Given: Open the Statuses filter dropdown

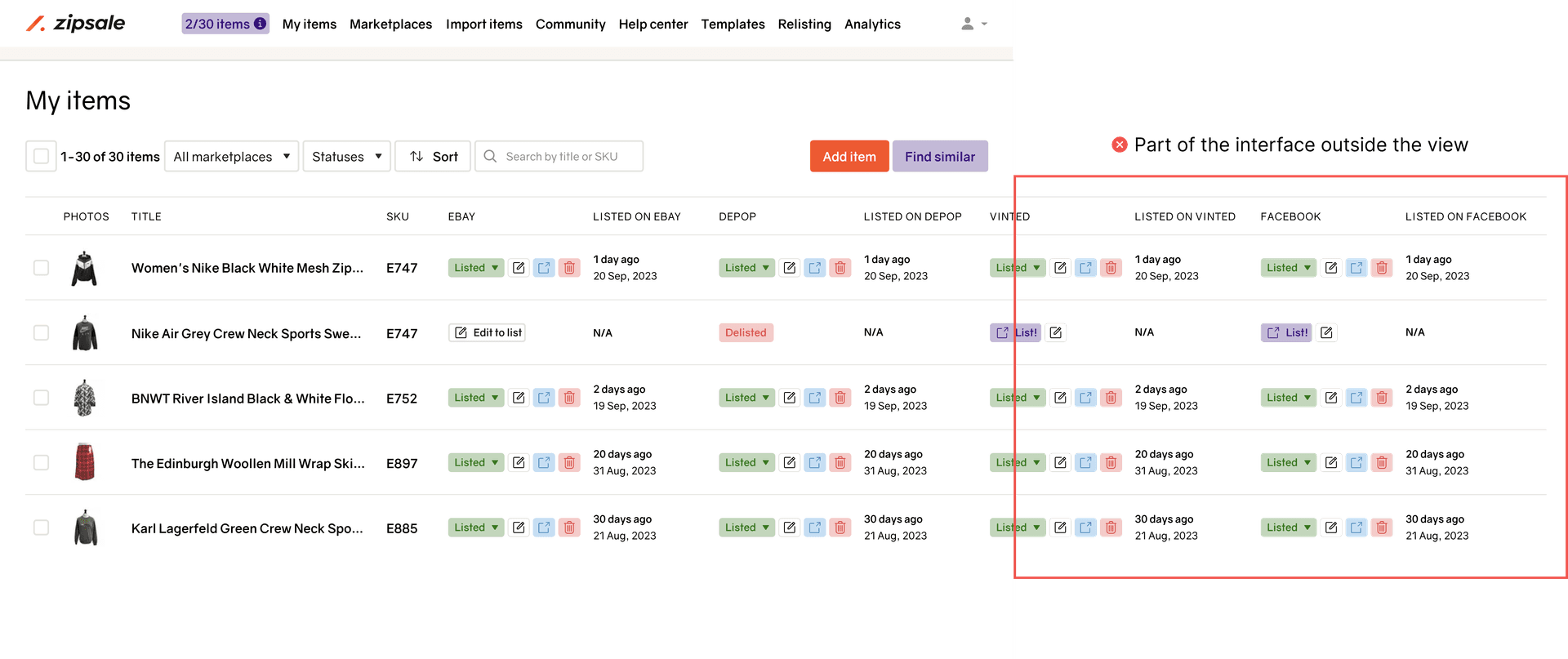Looking at the screenshot, I should (x=346, y=156).
